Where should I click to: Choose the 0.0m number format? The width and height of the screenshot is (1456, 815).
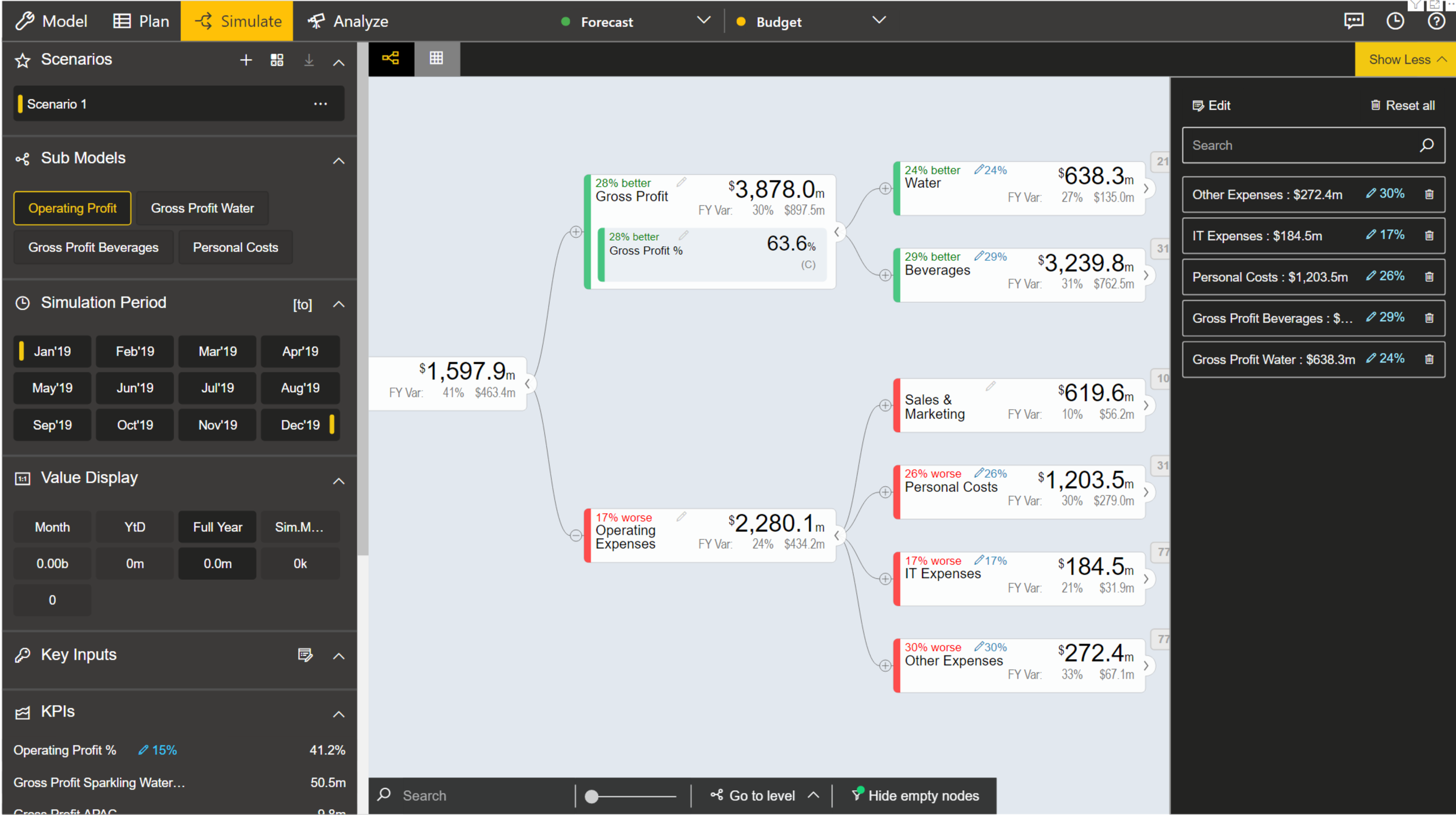[x=217, y=564]
